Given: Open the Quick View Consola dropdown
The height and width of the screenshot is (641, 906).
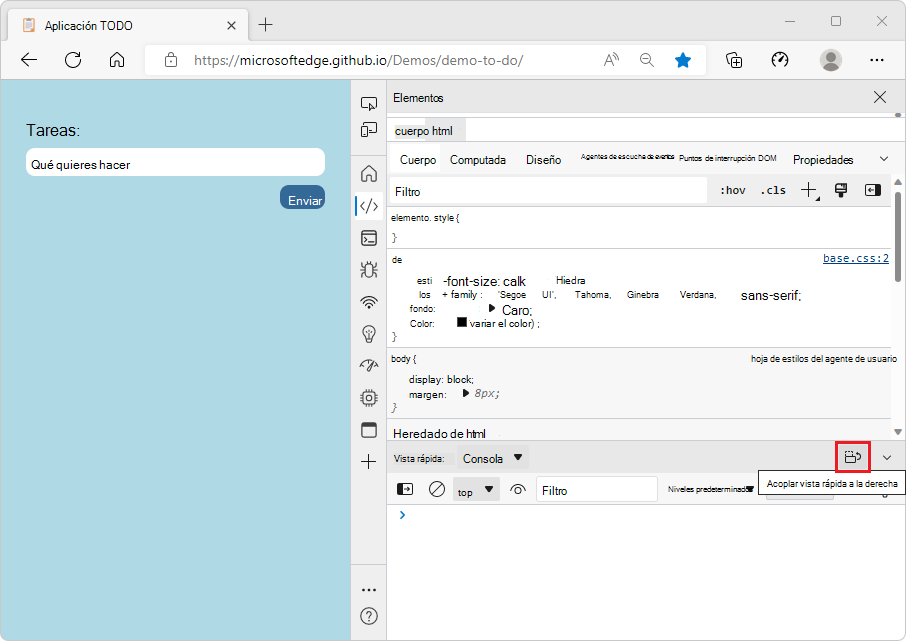Looking at the screenshot, I should 492,458.
